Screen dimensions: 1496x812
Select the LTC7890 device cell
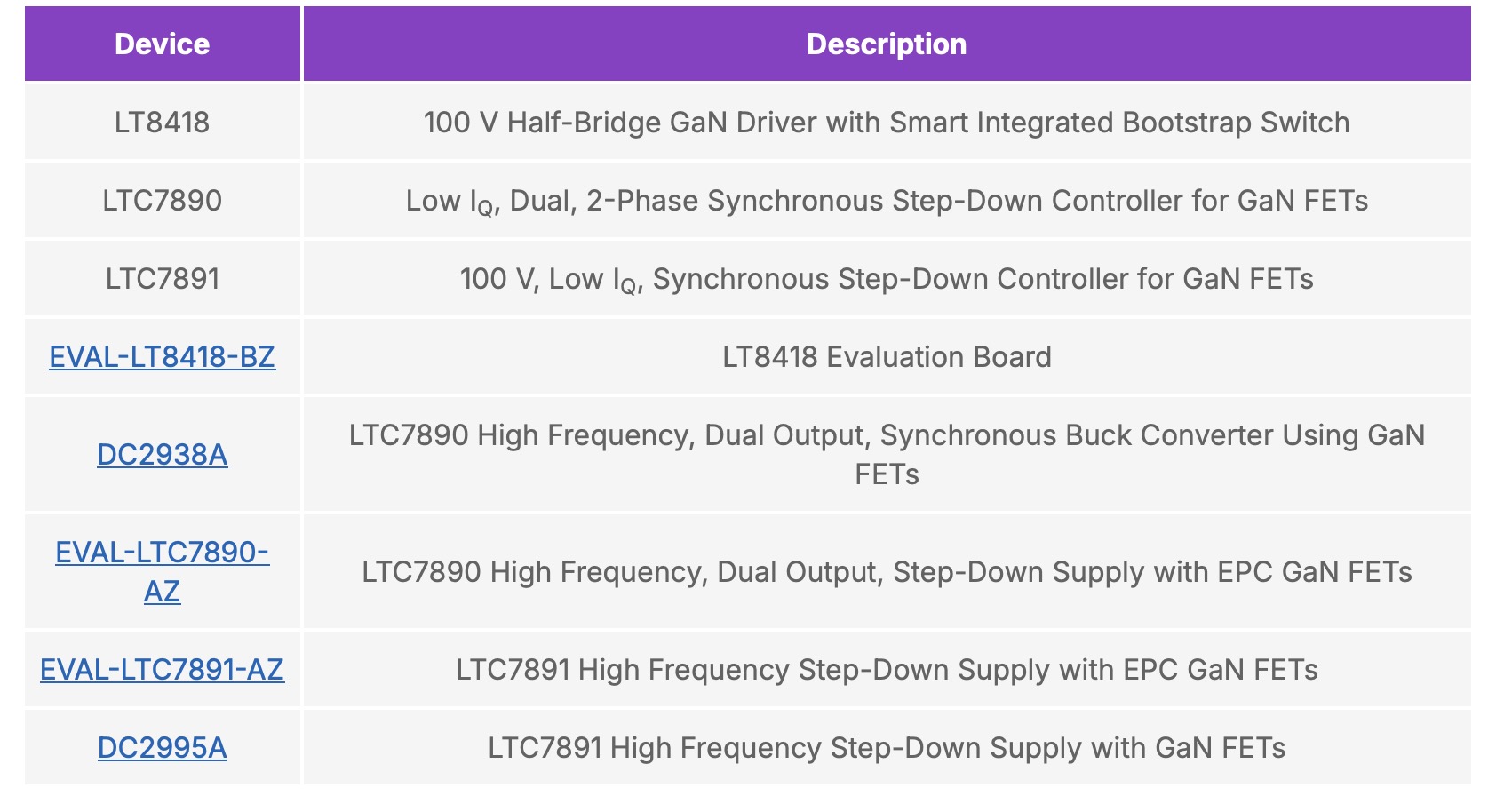[162, 201]
